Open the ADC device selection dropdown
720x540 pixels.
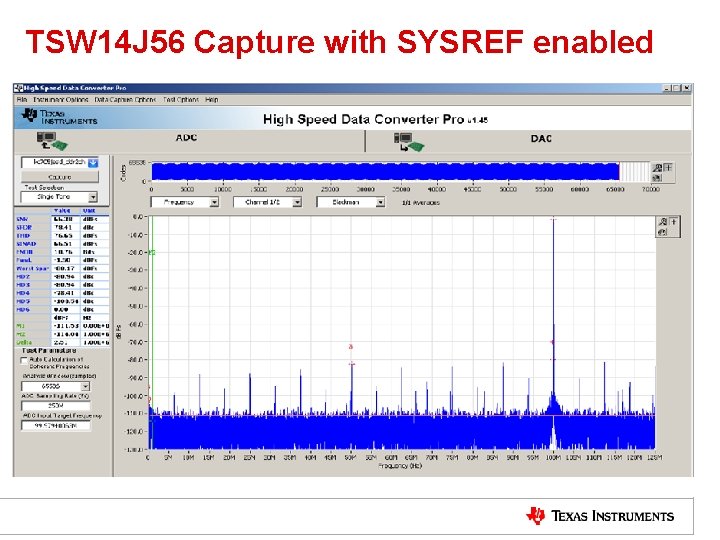tap(93, 163)
